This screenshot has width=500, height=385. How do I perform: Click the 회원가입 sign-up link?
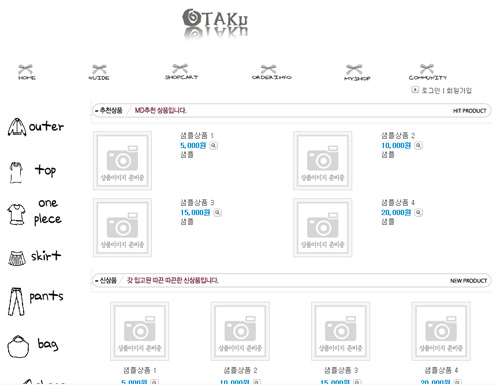pos(459,90)
